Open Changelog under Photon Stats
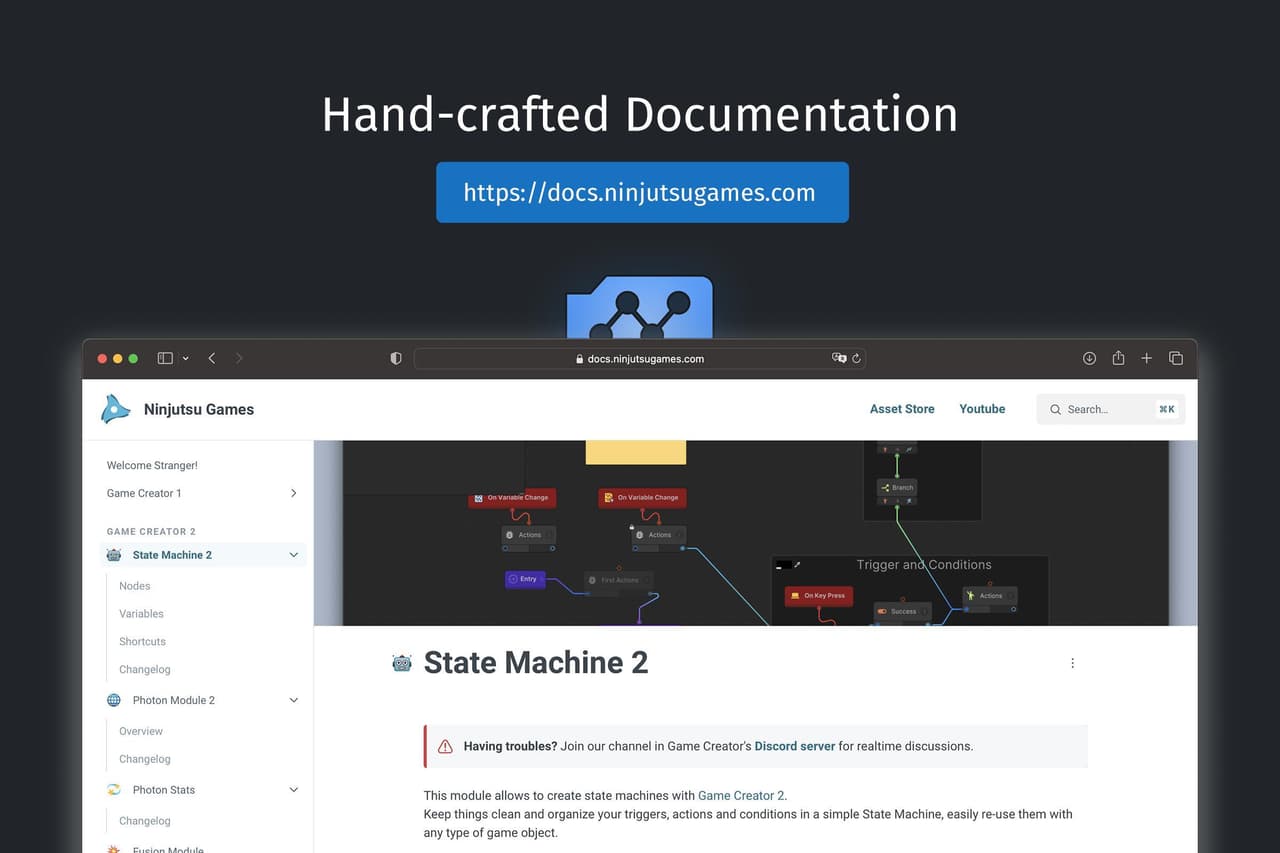Image resolution: width=1280 pixels, height=853 pixels. pyautogui.click(x=145, y=821)
